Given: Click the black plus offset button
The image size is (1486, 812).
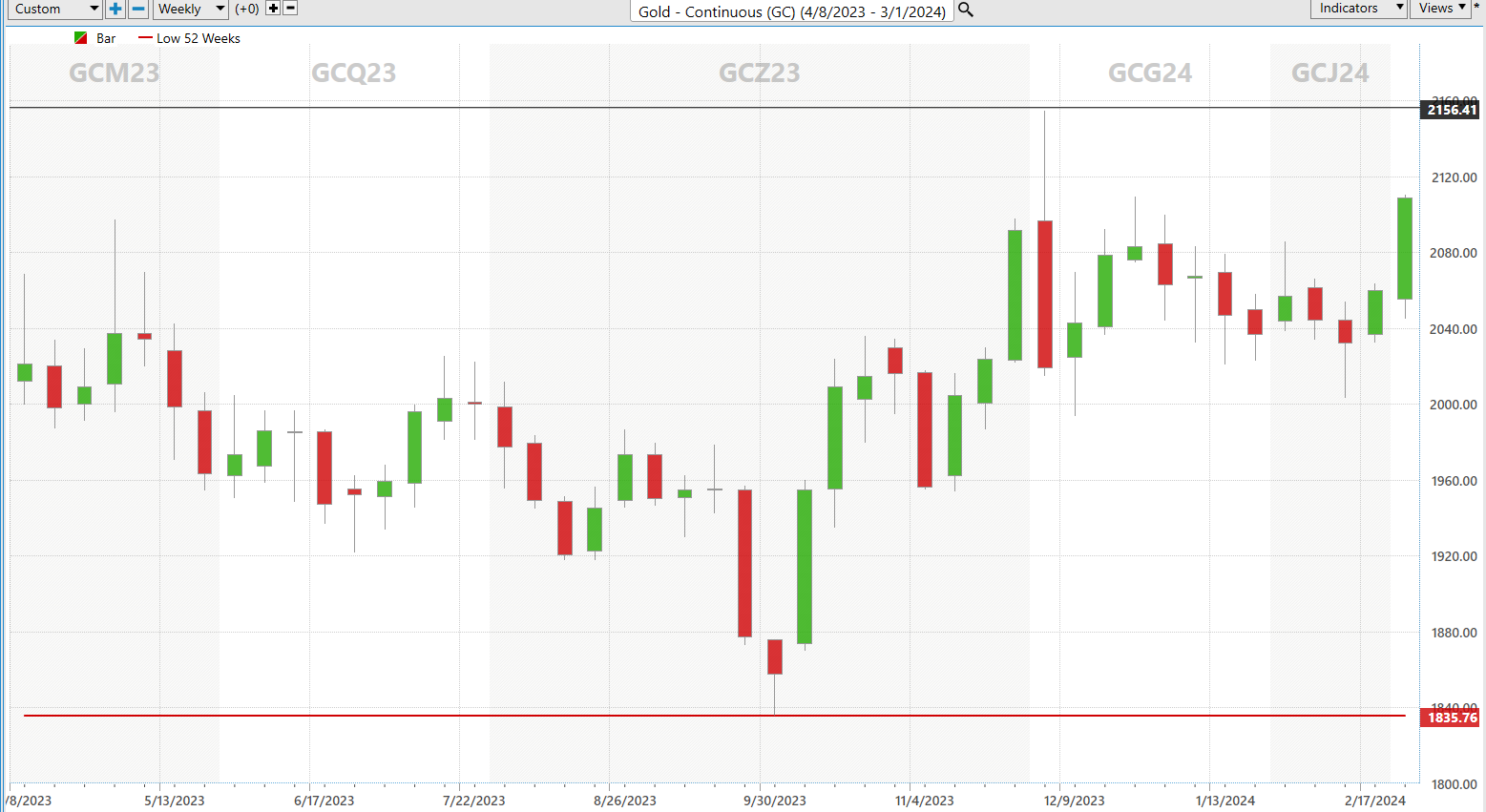Looking at the screenshot, I should tap(273, 9).
